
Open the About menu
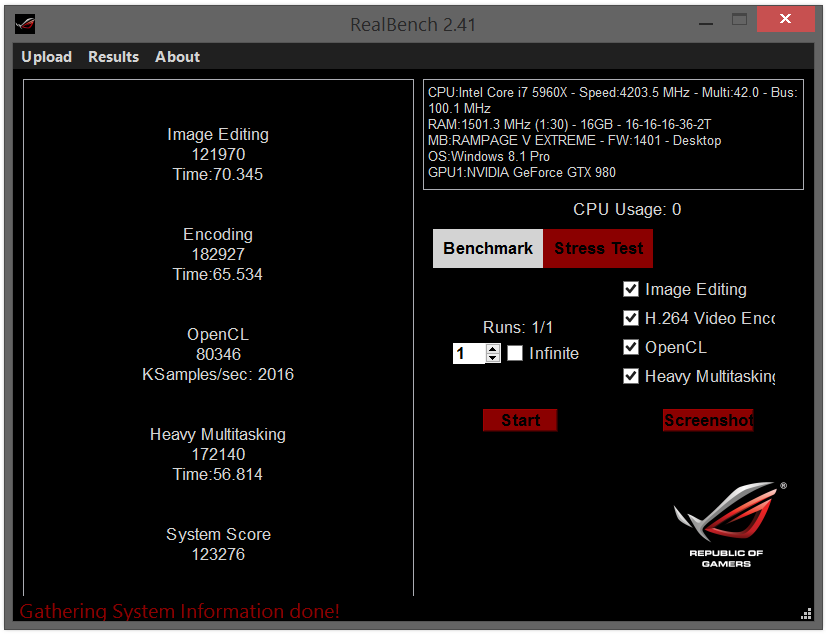pyautogui.click(x=178, y=57)
